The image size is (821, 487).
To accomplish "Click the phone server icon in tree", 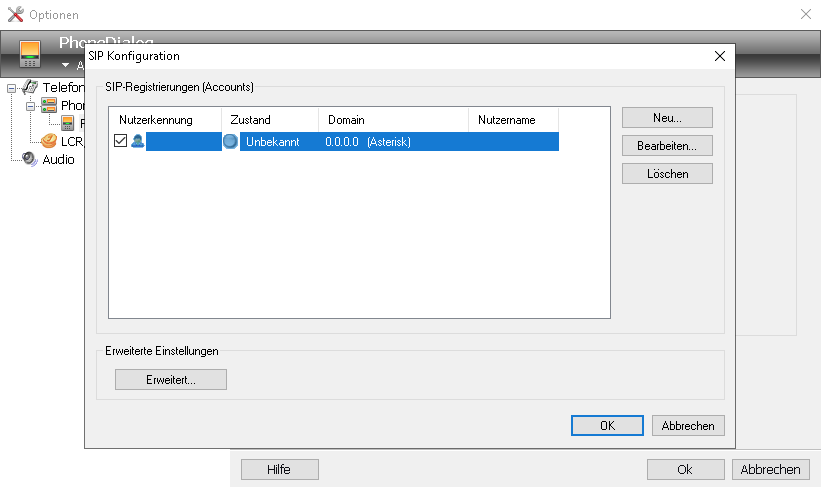I will click(49, 106).
